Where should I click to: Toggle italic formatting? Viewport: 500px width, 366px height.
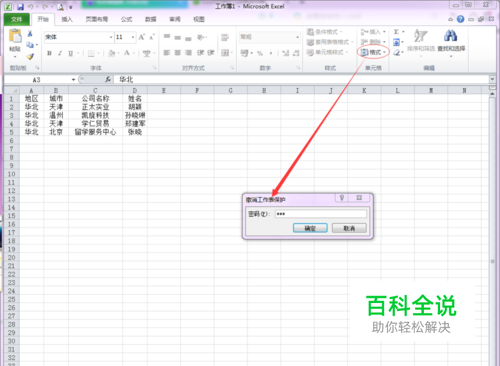60,53
